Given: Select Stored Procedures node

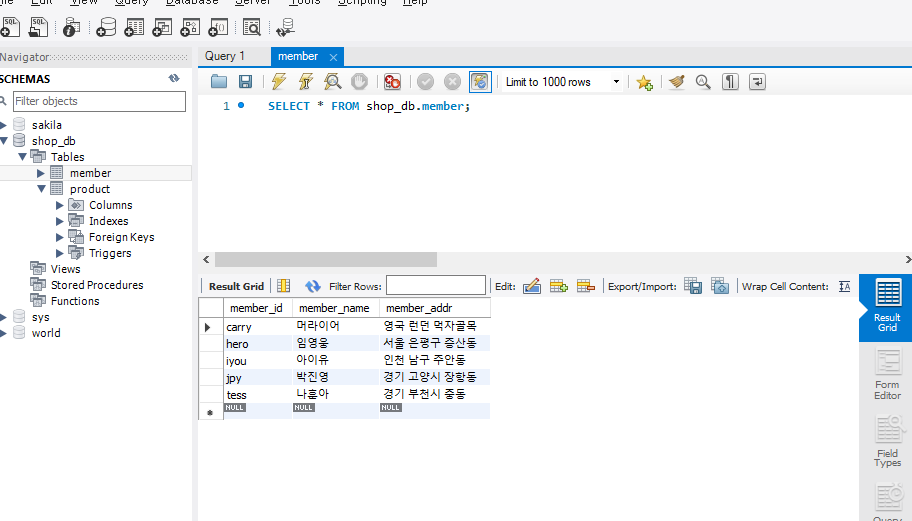Looking at the screenshot, I should pyautogui.click(x=97, y=285).
